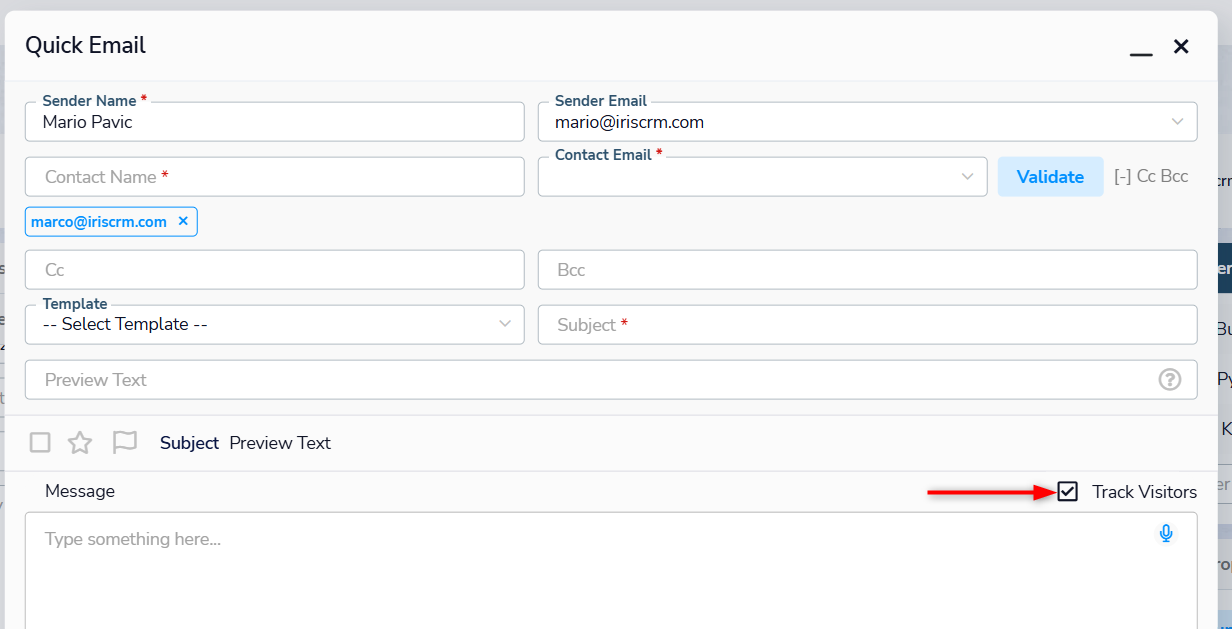Click the message body text area
The height and width of the screenshot is (629, 1232).
(611, 571)
